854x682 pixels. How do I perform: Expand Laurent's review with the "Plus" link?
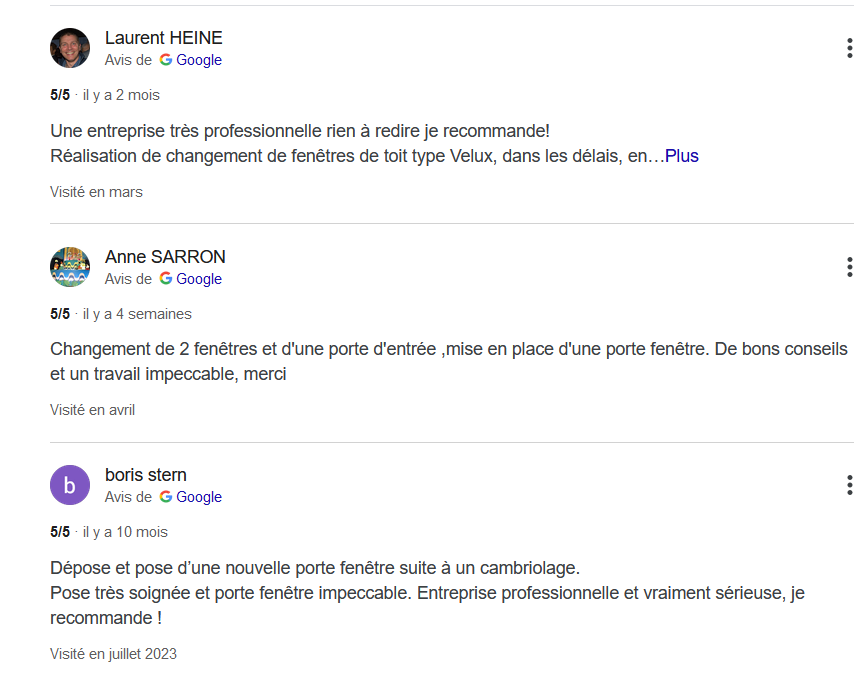(682, 156)
